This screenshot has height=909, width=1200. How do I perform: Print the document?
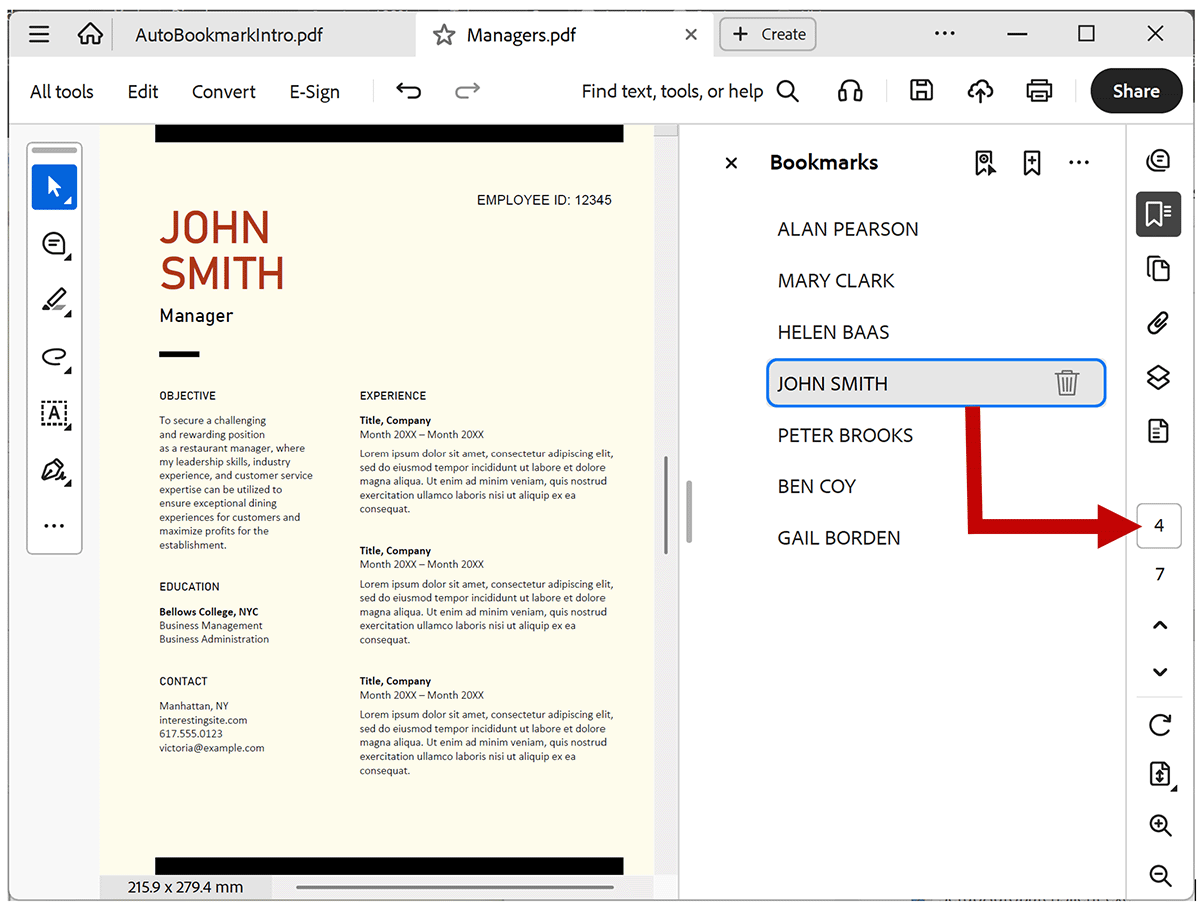coord(1039,91)
